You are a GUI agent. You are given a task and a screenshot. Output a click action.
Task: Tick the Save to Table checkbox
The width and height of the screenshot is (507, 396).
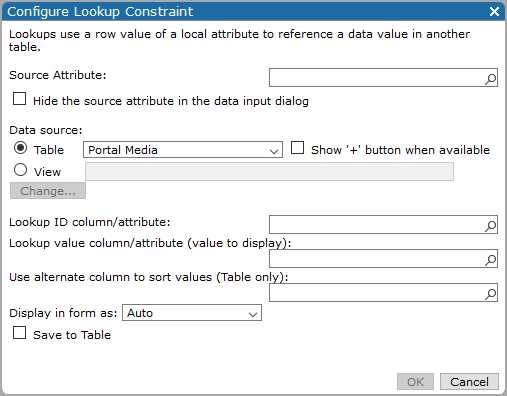click(x=20, y=333)
